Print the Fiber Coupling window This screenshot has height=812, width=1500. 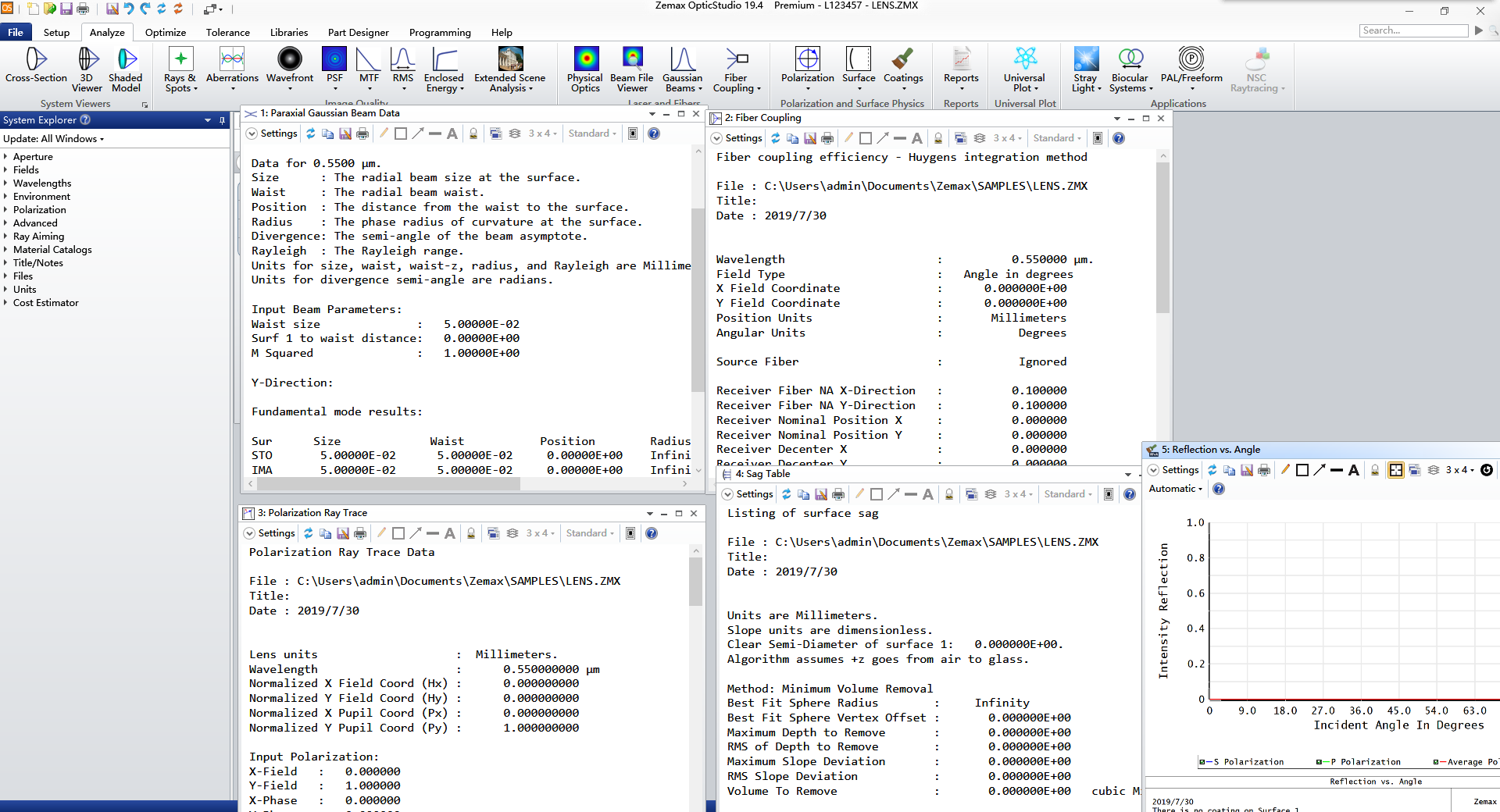tap(827, 138)
